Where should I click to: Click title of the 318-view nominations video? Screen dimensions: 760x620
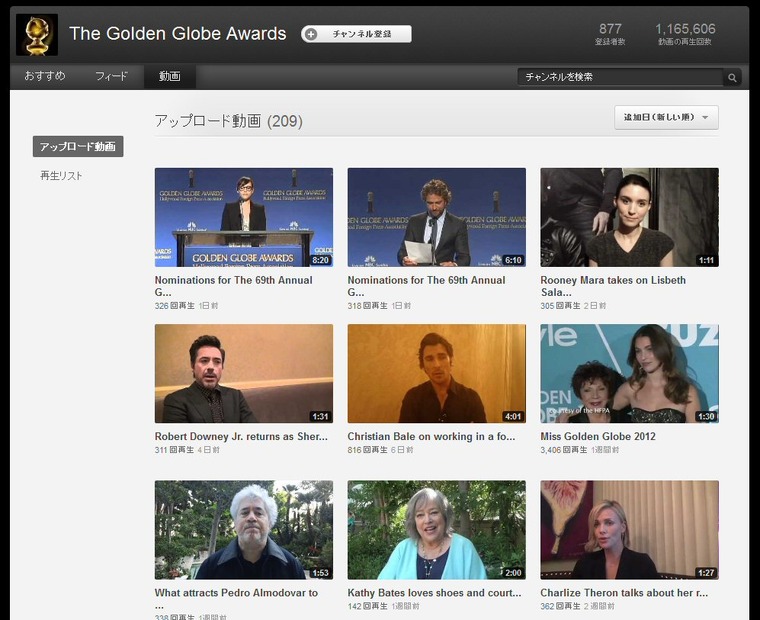point(427,286)
